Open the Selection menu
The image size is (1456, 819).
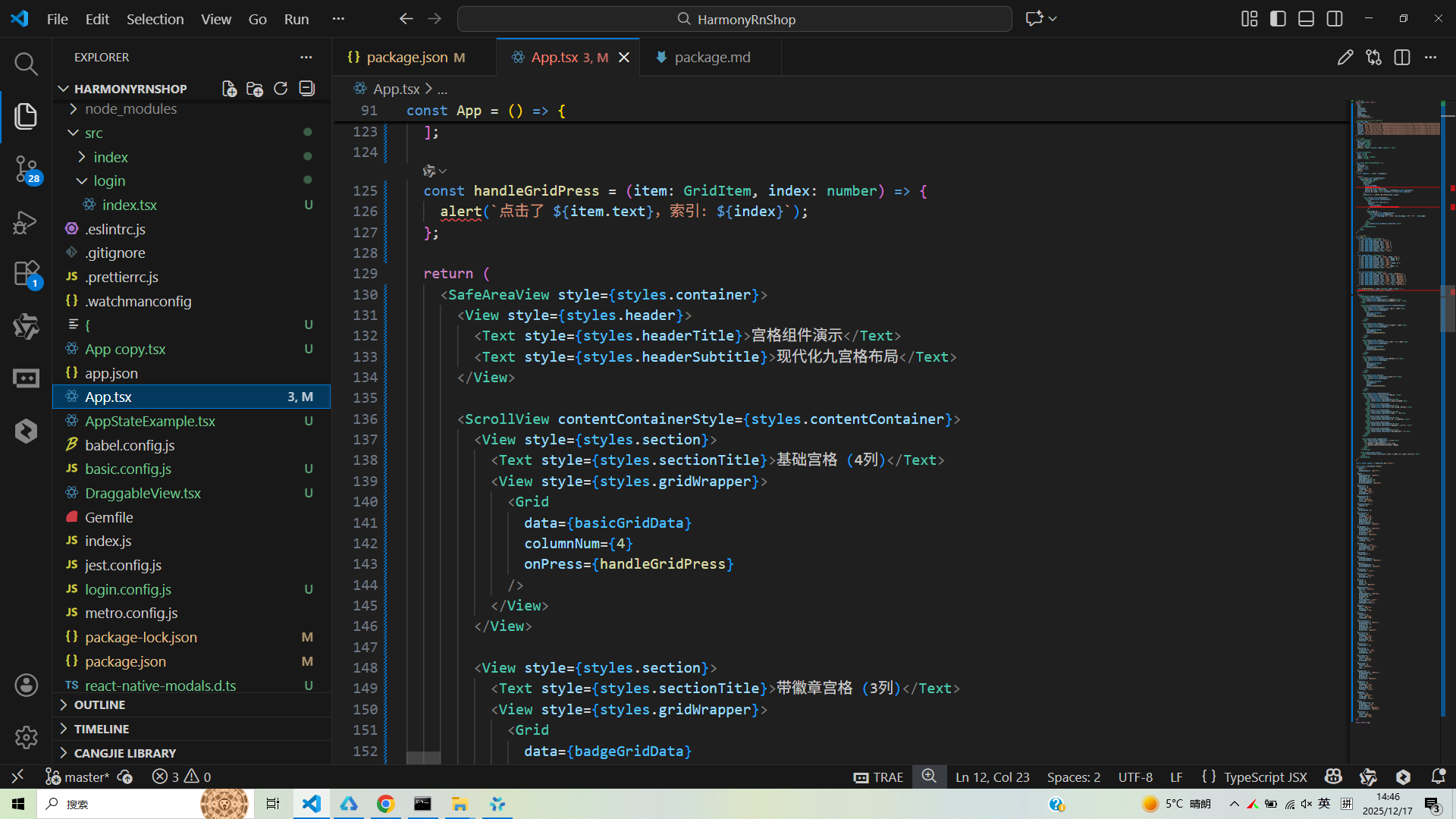pos(155,19)
